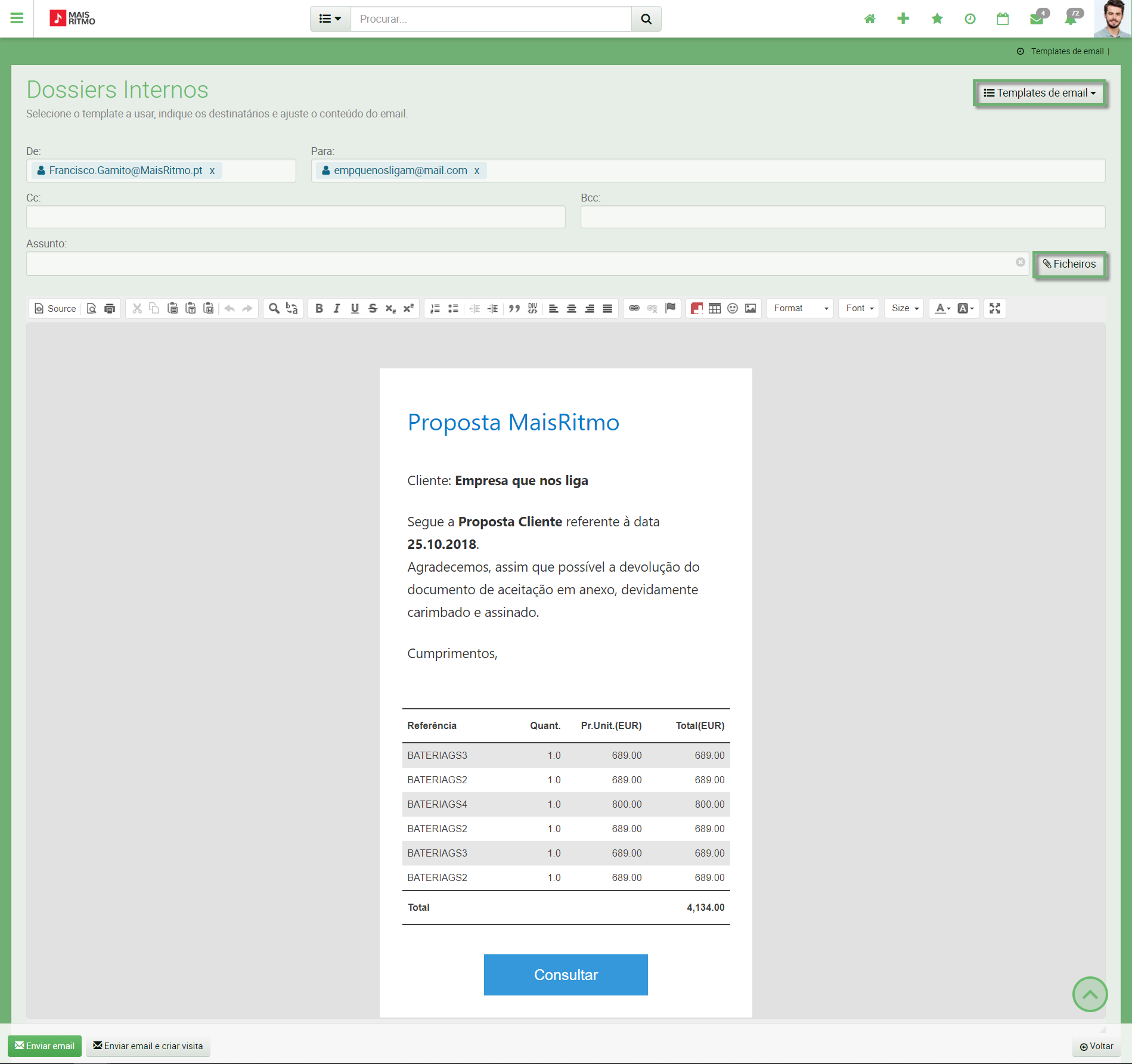
Task: Open background color picker
Action: coord(965,308)
